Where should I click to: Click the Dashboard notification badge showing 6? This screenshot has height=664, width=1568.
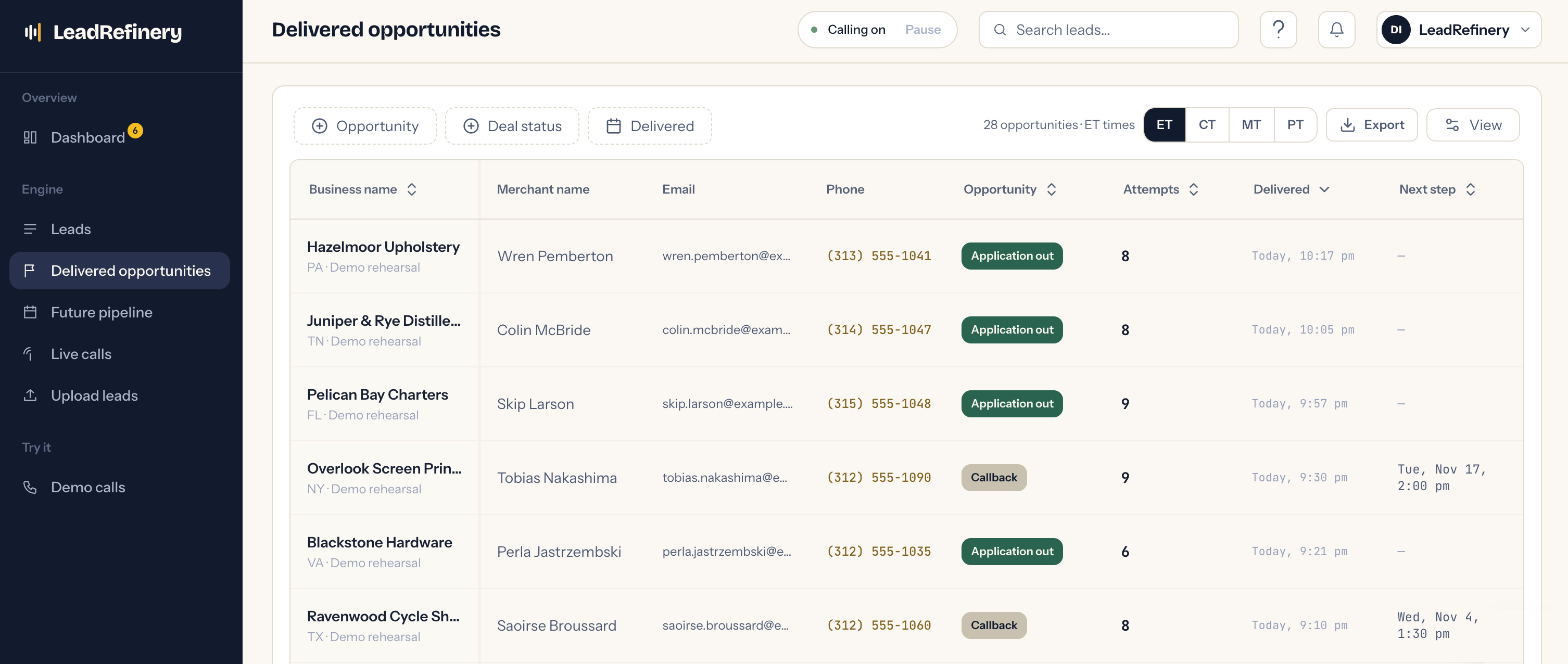[135, 130]
